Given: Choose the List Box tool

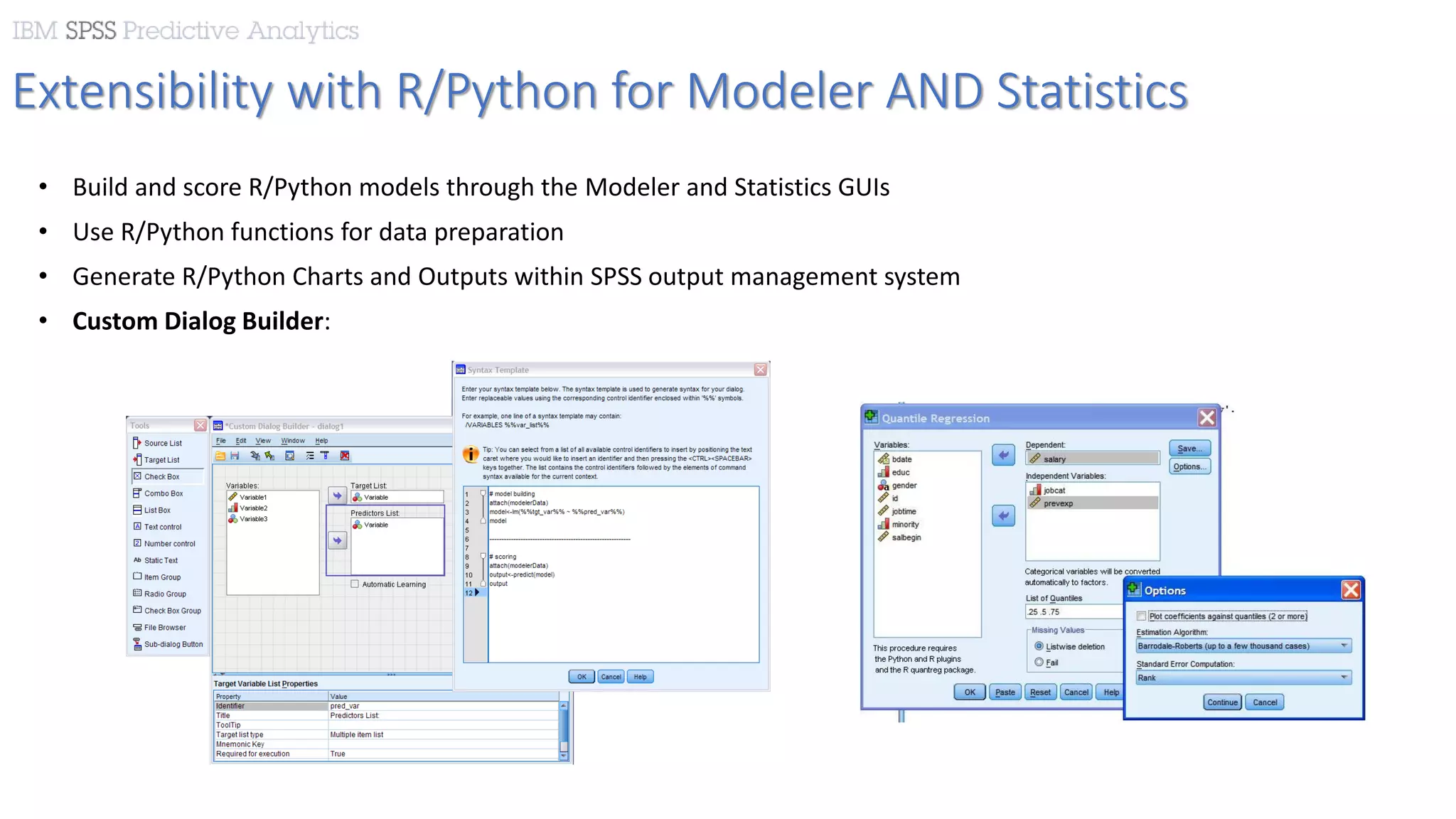Looking at the screenshot, I should (152, 510).
